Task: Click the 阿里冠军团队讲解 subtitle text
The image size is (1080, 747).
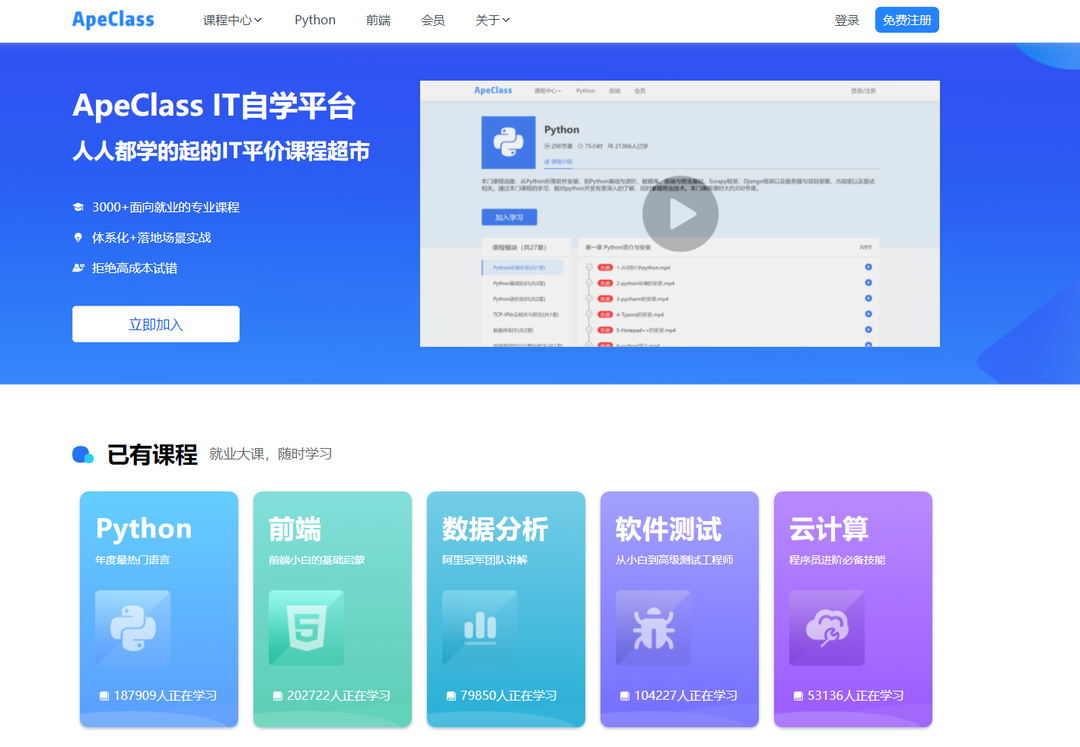Action: pyautogui.click(x=485, y=560)
